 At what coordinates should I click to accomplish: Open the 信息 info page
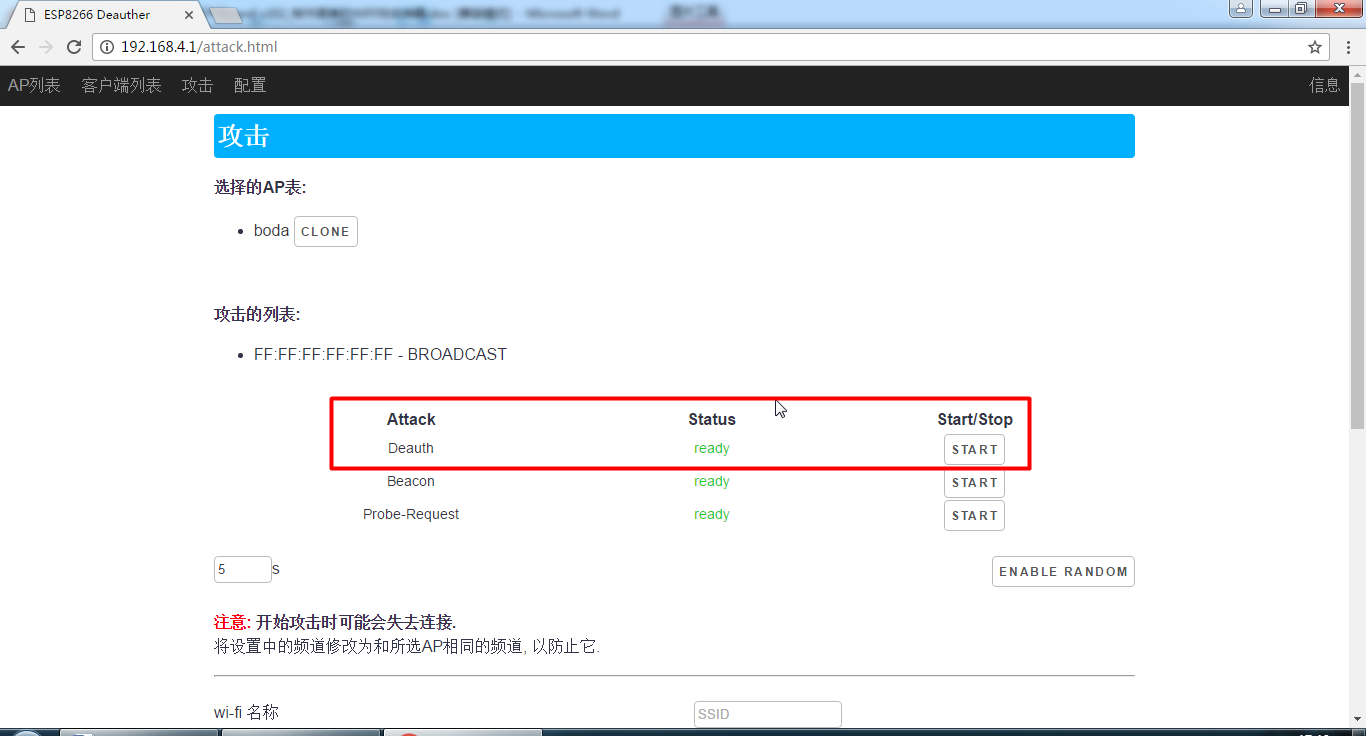(1324, 86)
